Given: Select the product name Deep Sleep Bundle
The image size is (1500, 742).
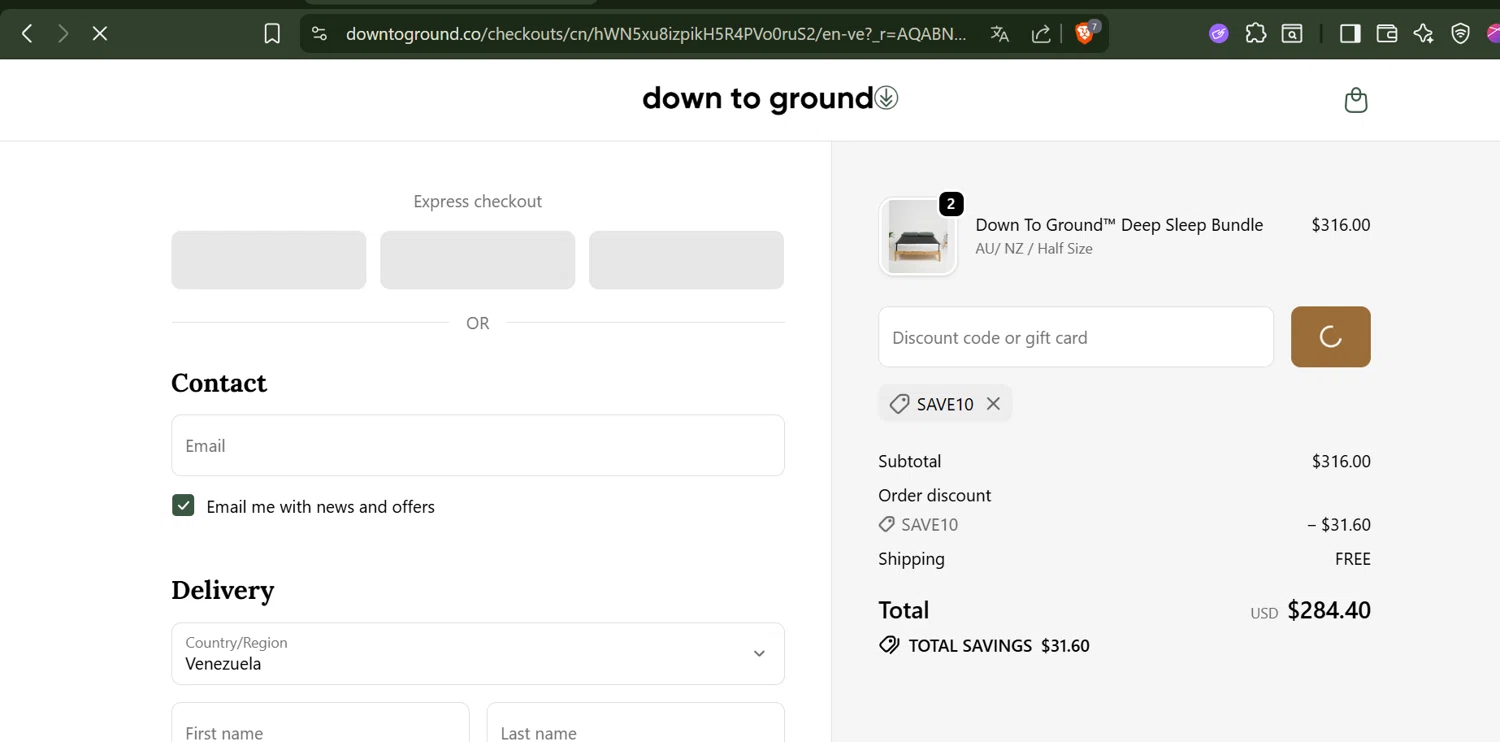Looking at the screenshot, I should click(x=1119, y=225).
